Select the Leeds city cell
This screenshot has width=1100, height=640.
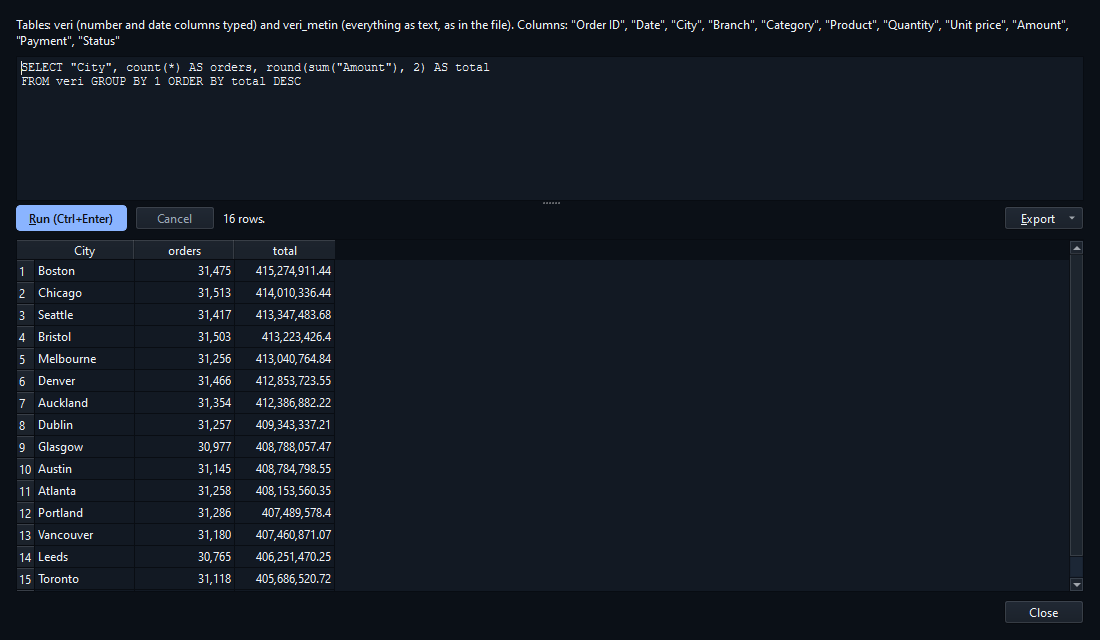84,556
